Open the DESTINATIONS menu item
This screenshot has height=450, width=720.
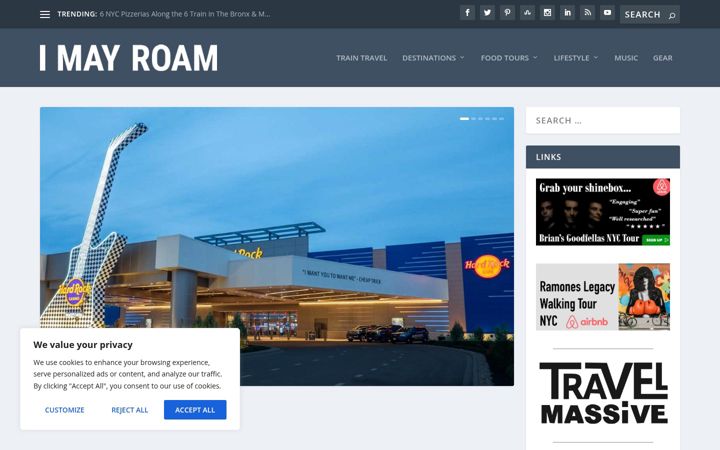[429, 58]
